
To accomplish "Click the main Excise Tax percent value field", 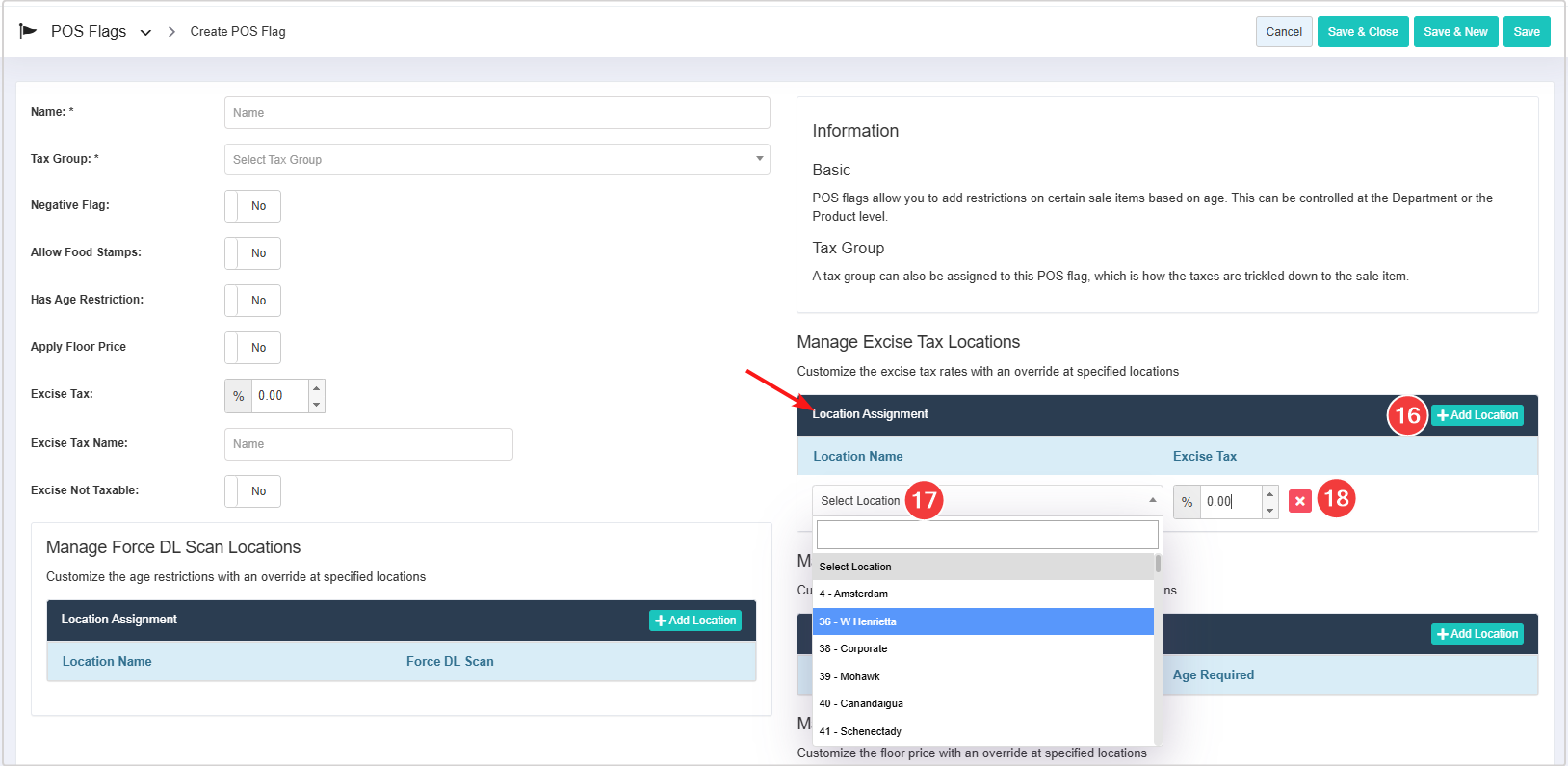I will pyautogui.click(x=280, y=396).
